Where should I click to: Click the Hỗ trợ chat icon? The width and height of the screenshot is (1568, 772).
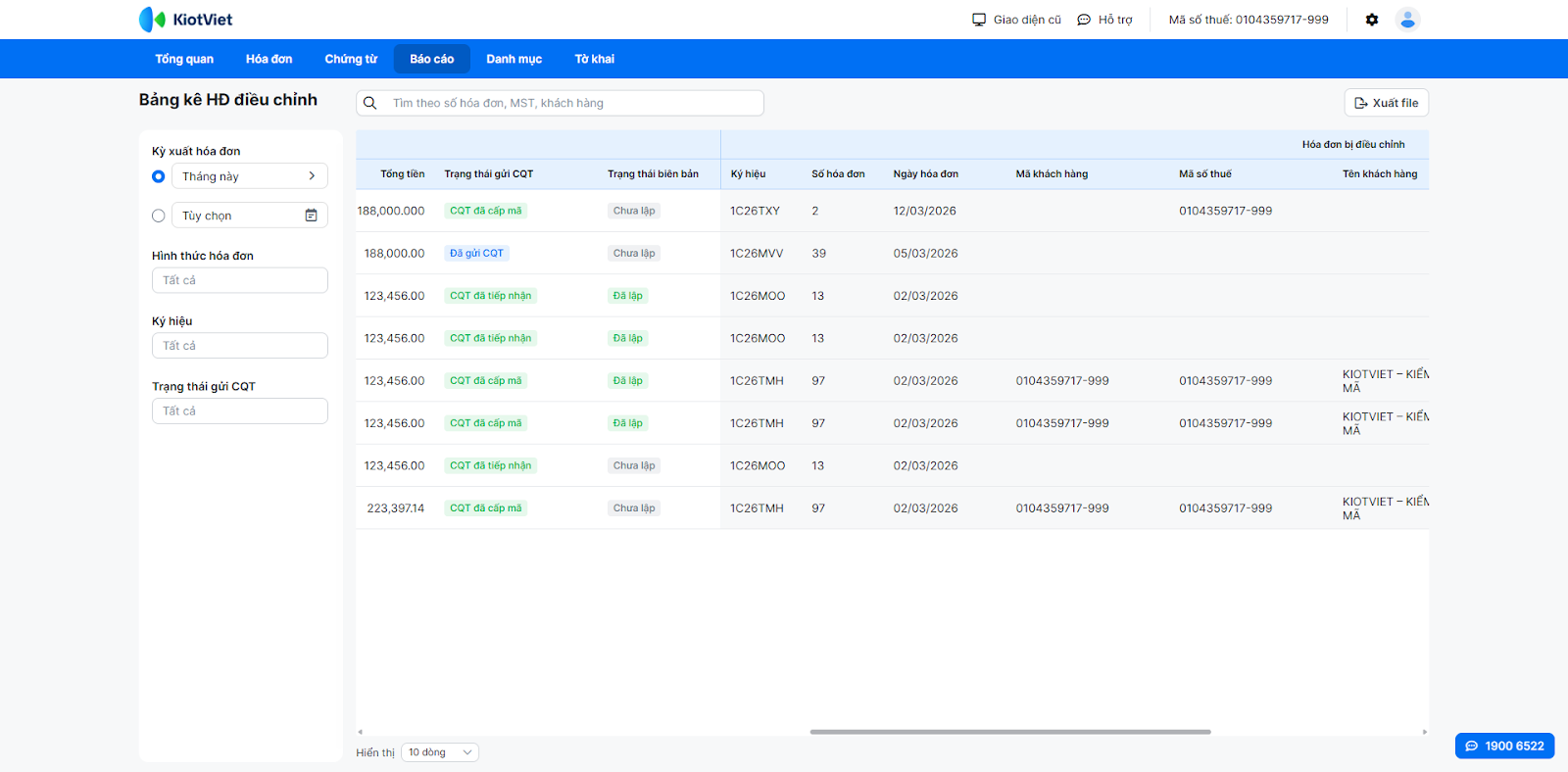(x=1084, y=20)
